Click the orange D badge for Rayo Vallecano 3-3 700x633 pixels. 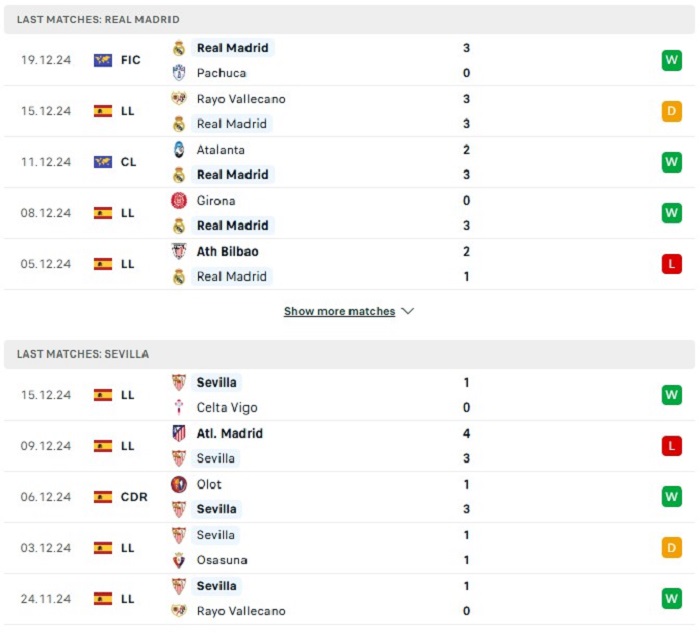tap(671, 111)
